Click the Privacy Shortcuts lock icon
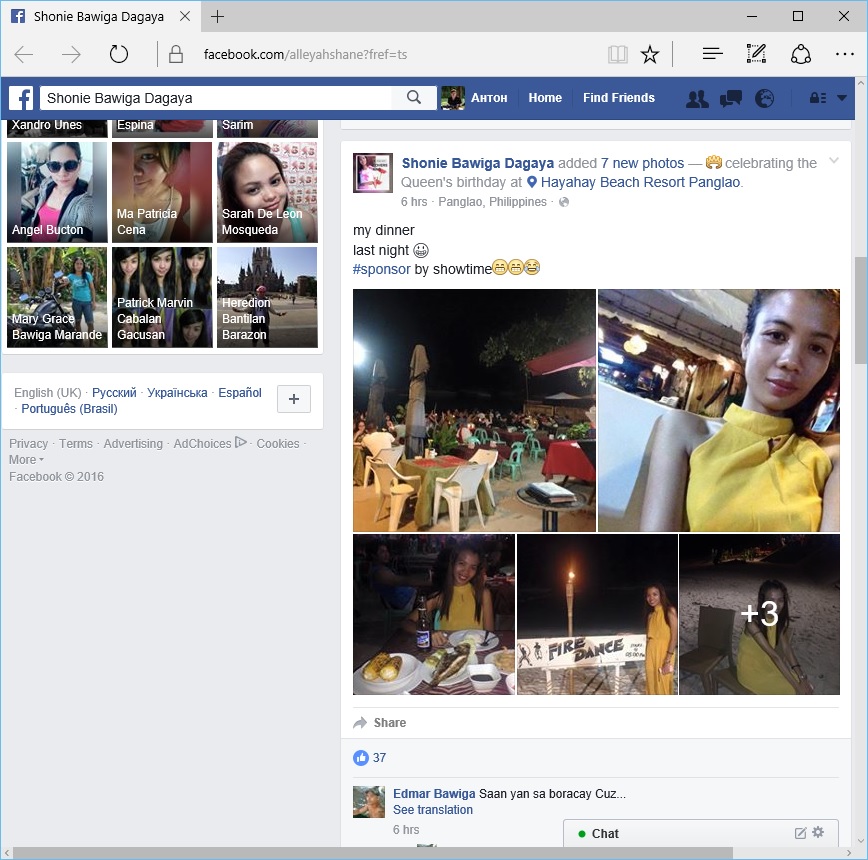 [817, 98]
